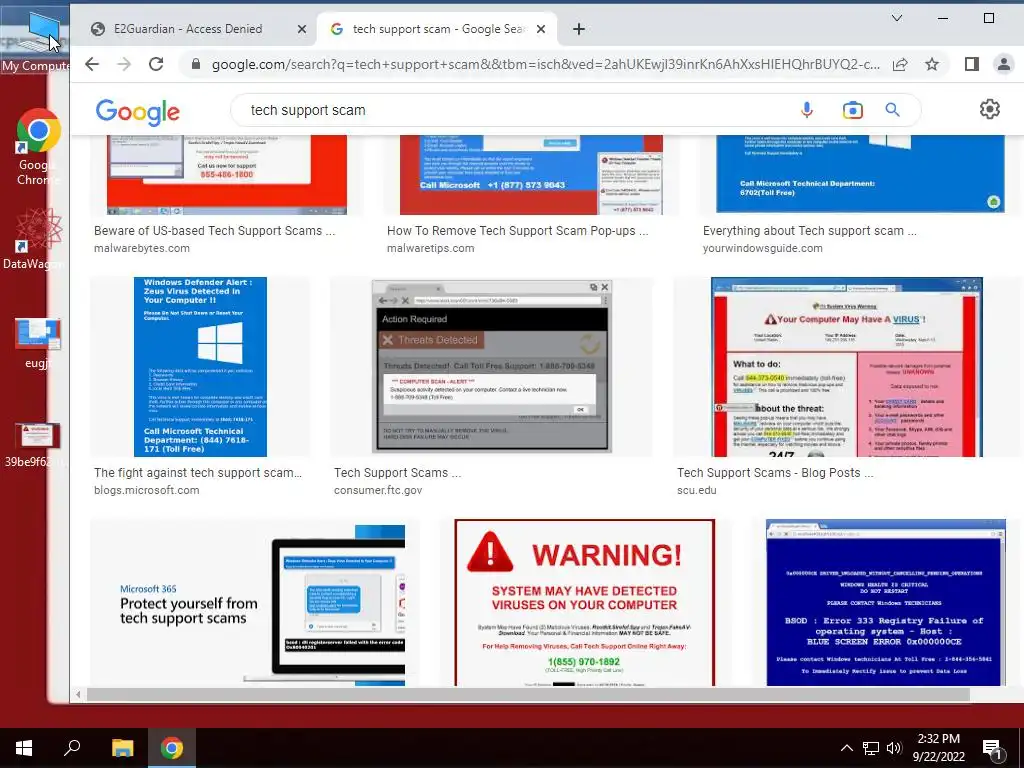Select the My Computer desktop icon
1024x768 pixels.
(x=35, y=39)
